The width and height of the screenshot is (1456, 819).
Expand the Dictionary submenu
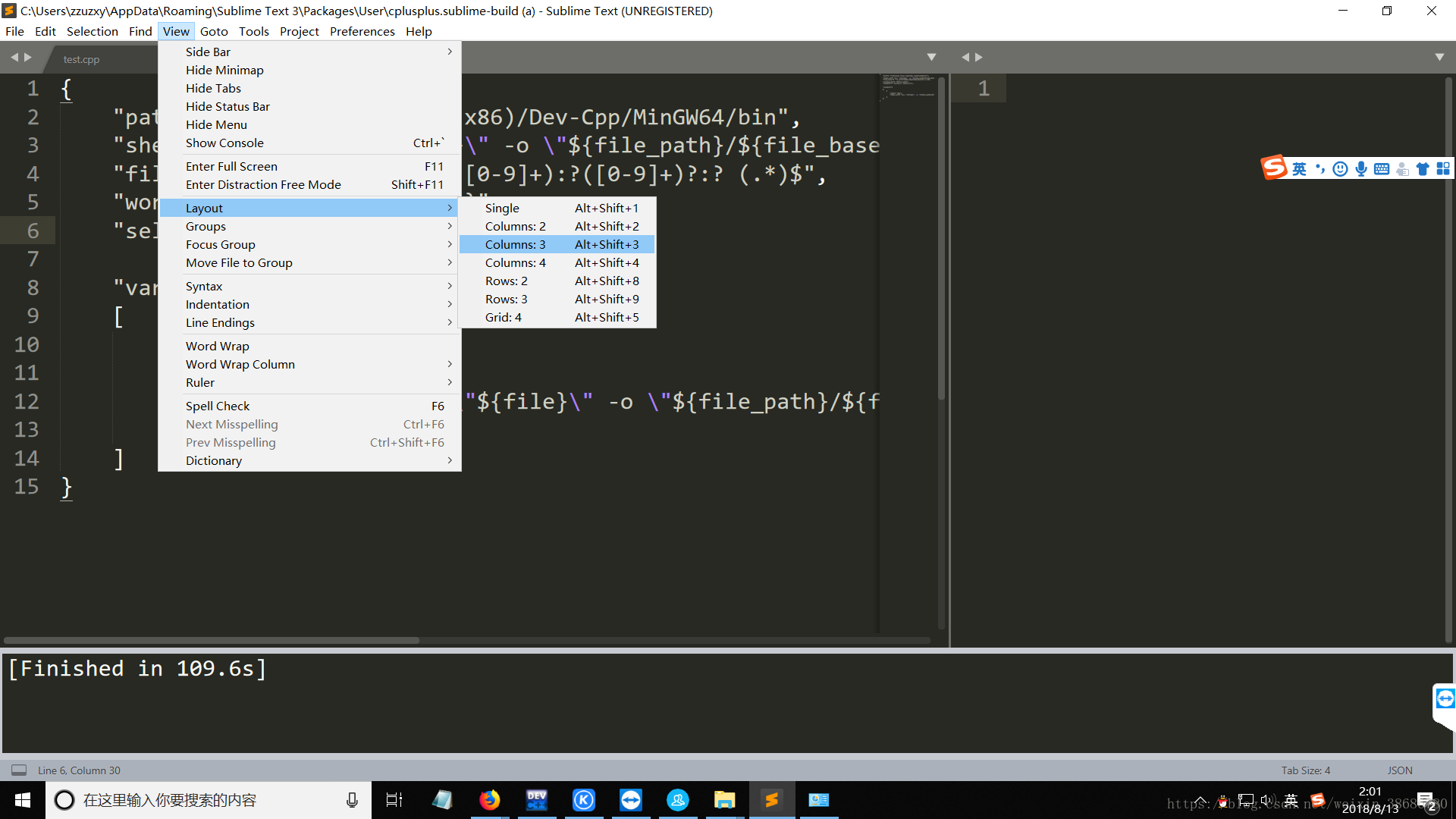click(x=309, y=460)
